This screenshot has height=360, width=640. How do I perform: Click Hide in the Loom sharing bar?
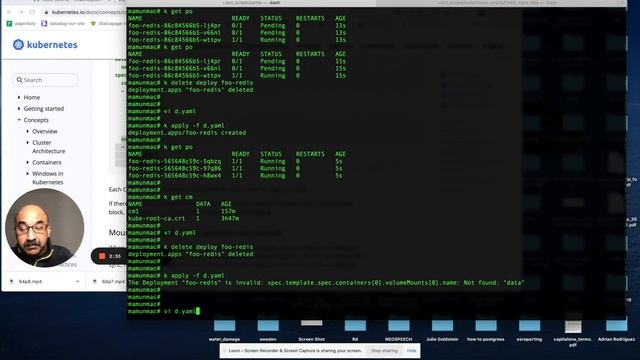(411, 351)
